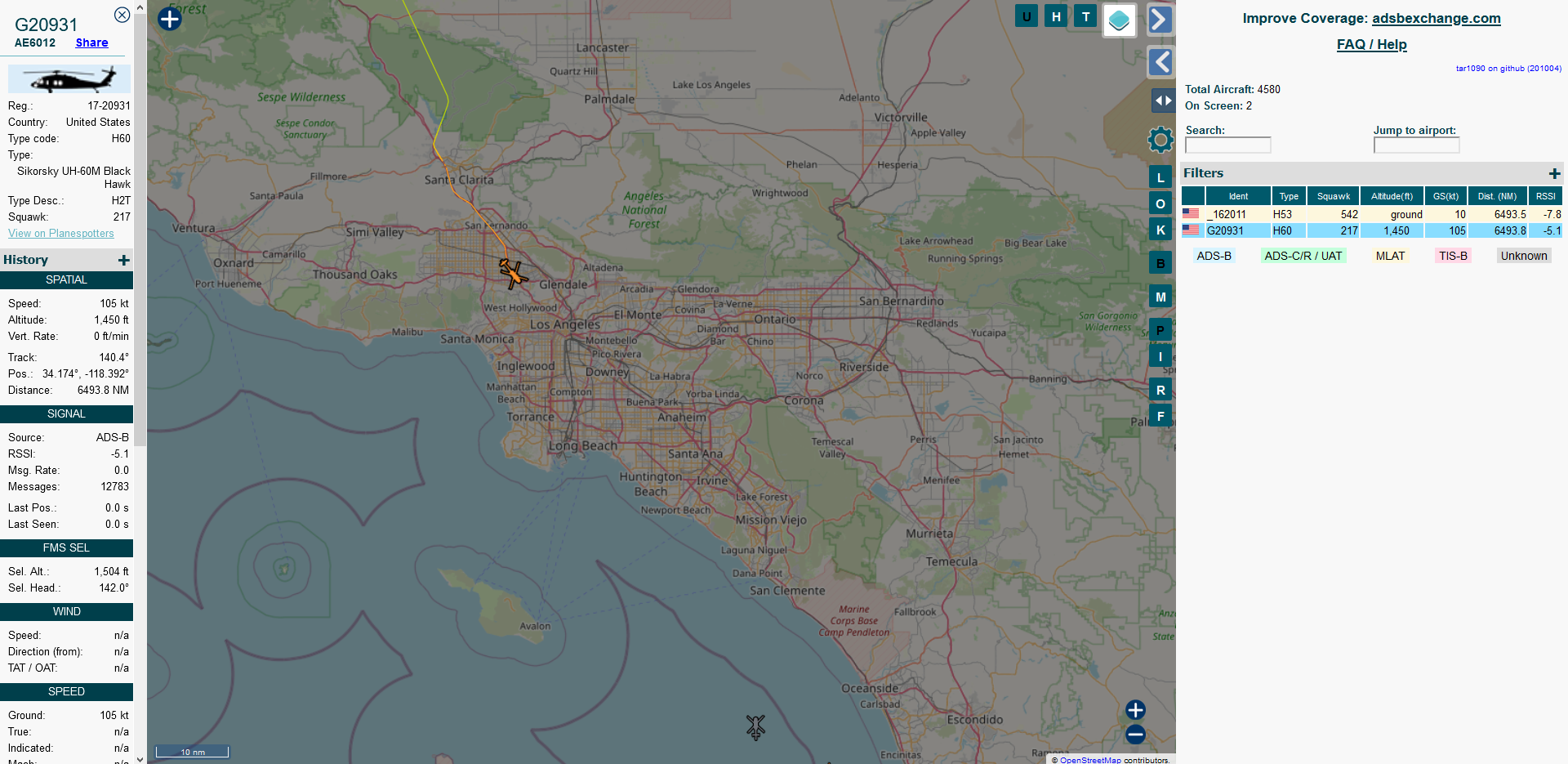
Task: Toggle the K map button
Action: coord(1160,230)
